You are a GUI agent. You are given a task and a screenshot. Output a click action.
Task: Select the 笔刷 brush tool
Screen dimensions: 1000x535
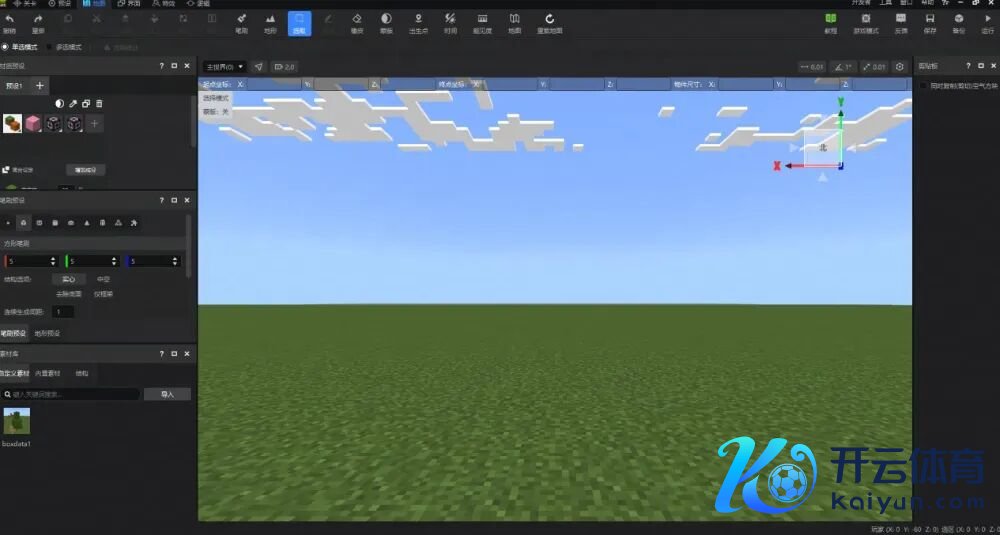pos(241,22)
